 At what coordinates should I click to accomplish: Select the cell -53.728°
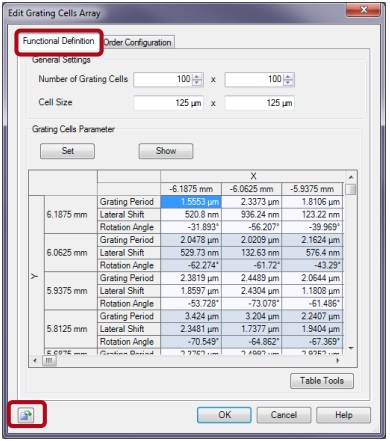191,303
